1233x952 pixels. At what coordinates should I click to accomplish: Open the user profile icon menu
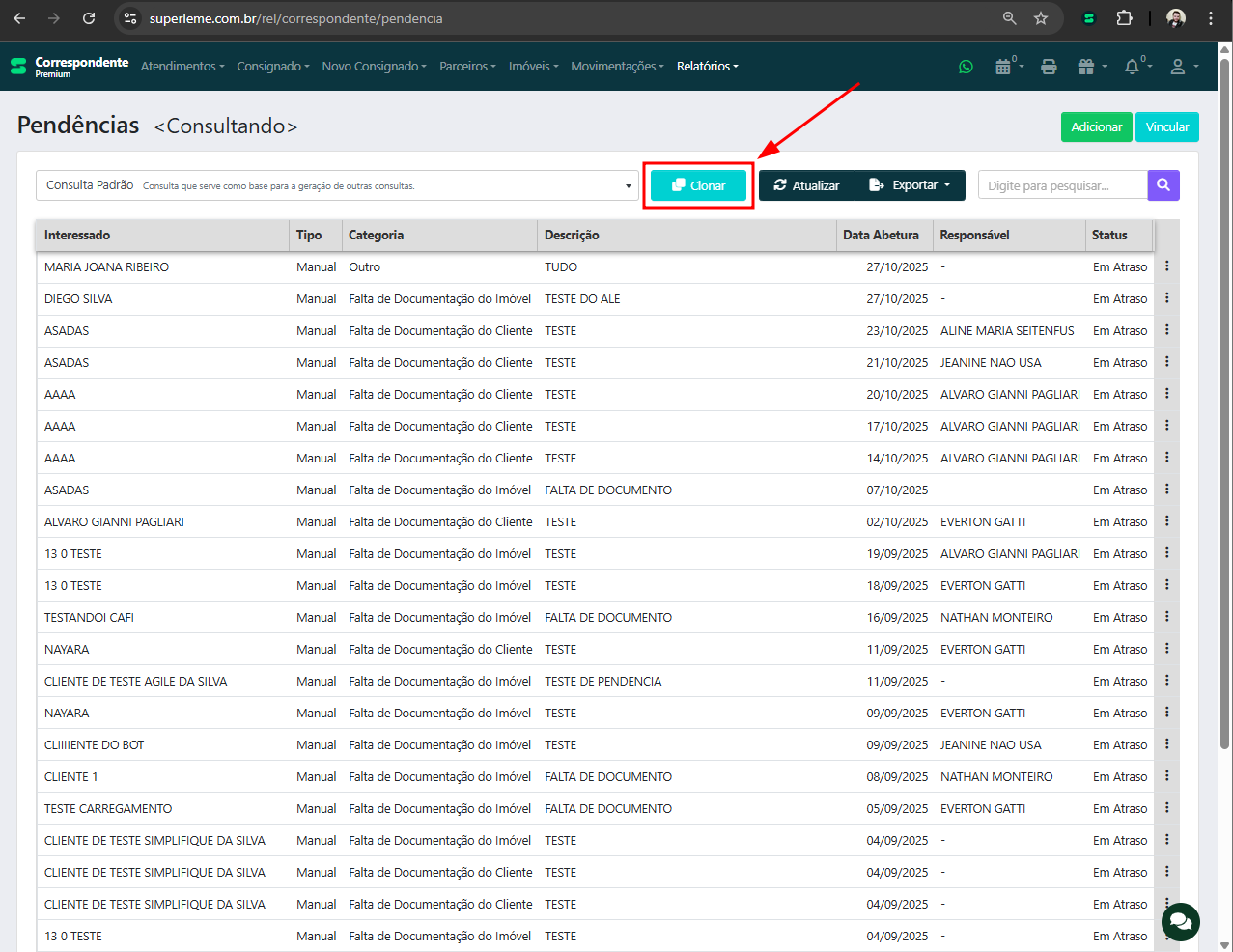[1179, 67]
